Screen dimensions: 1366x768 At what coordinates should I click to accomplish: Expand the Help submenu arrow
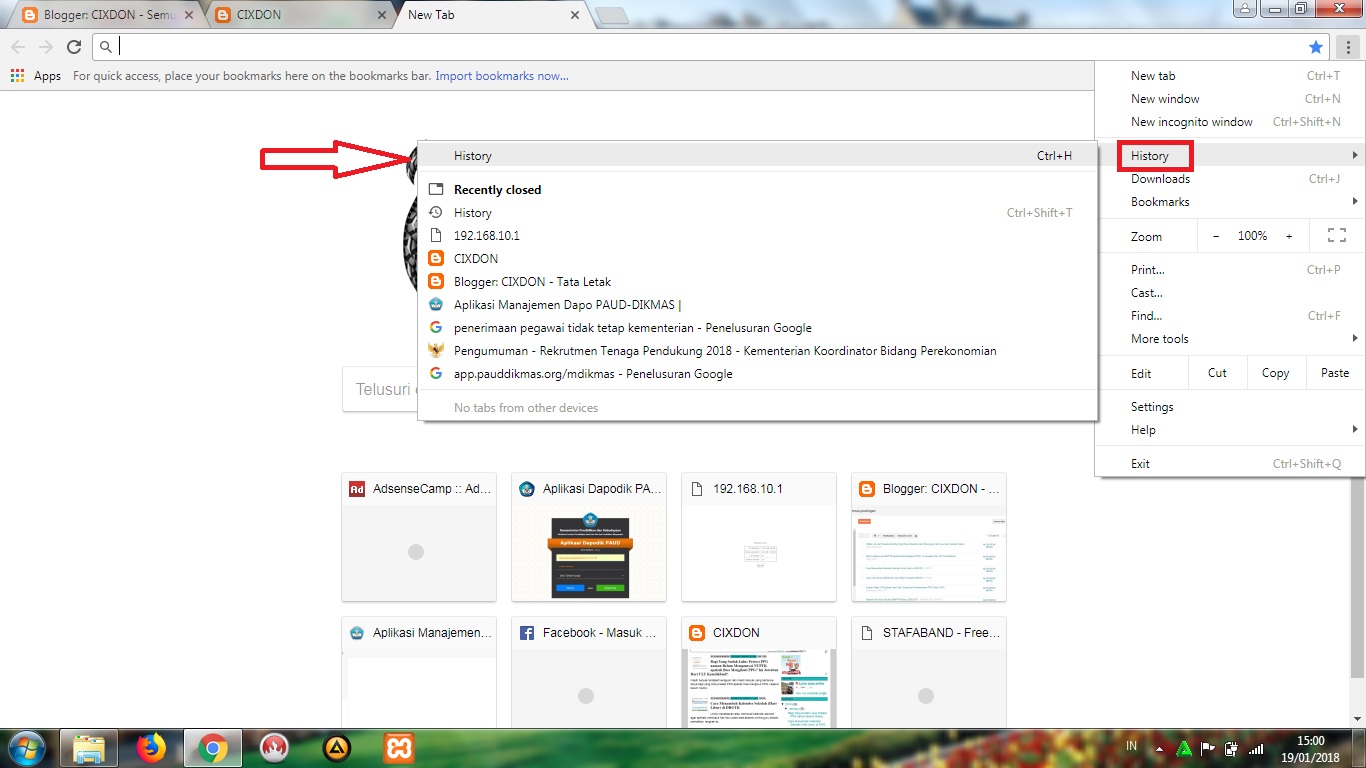pyautogui.click(x=1355, y=429)
